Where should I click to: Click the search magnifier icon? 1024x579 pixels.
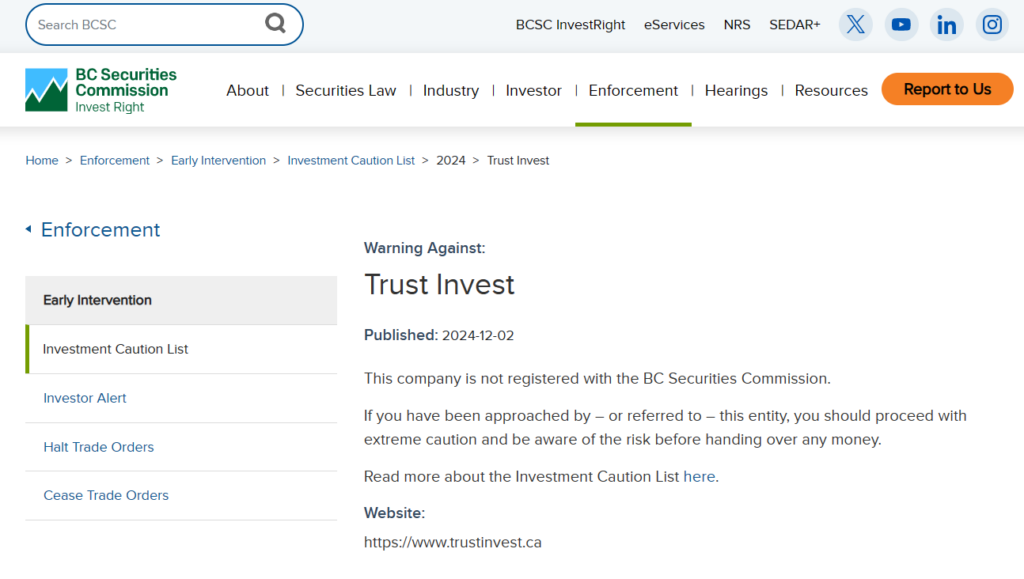pyautogui.click(x=275, y=24)
